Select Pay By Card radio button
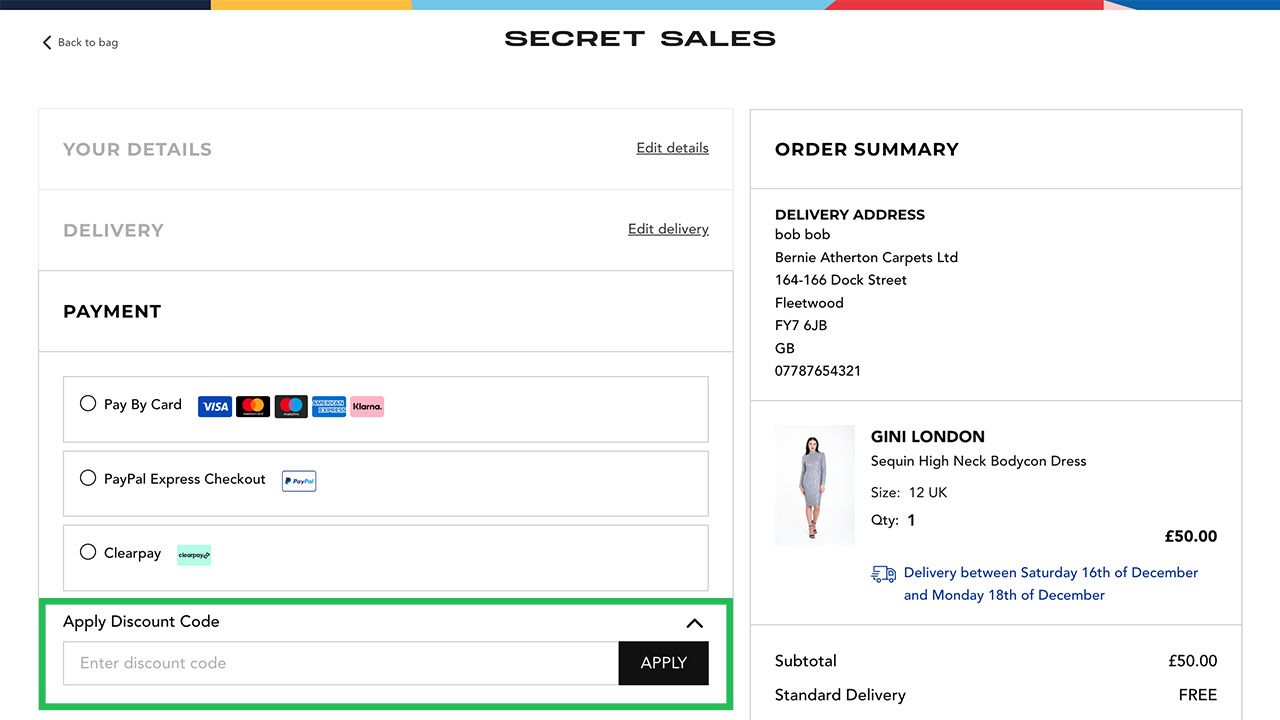This screenshot has width=1280, height=720. click(88, 404)
